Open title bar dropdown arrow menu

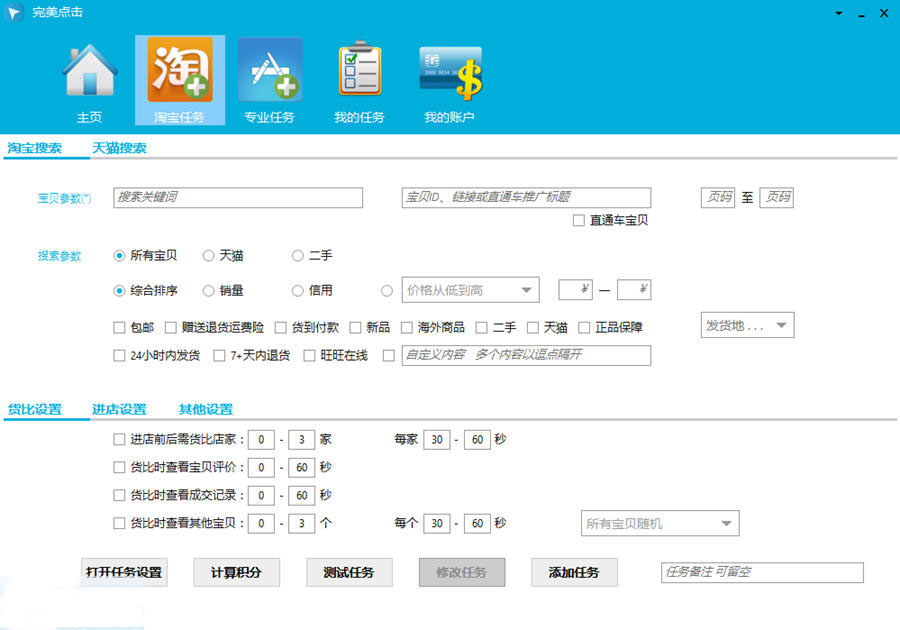(839, 13)
